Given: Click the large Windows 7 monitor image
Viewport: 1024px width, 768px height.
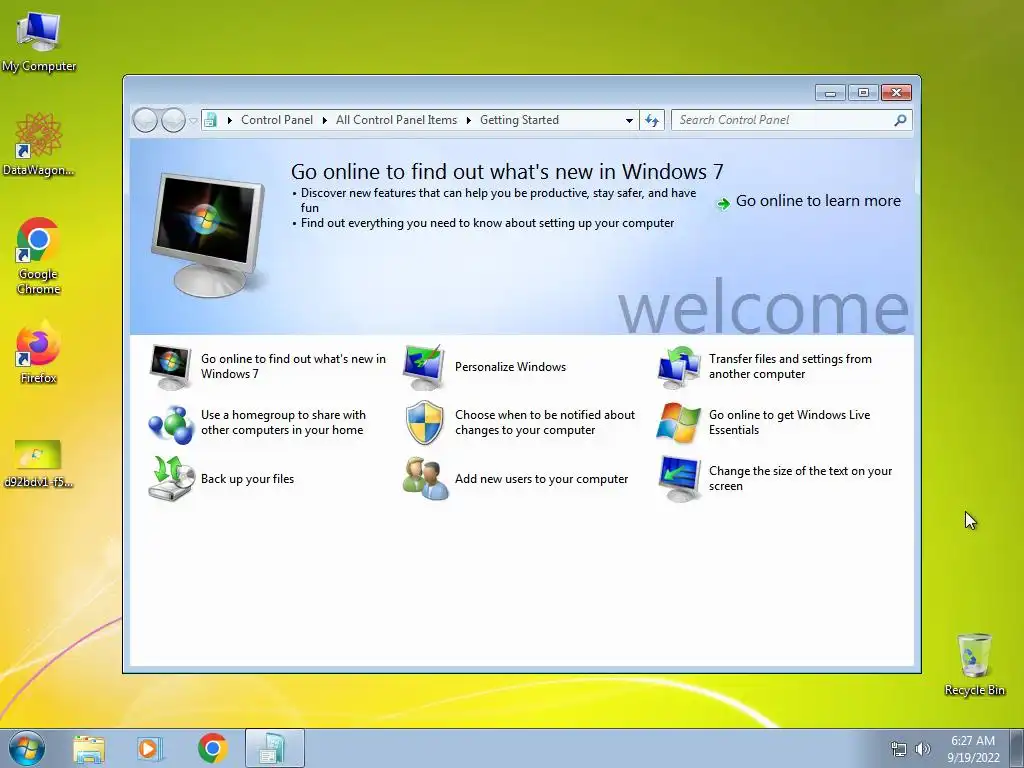Looking at the screenshot, I should pos(208,234).
